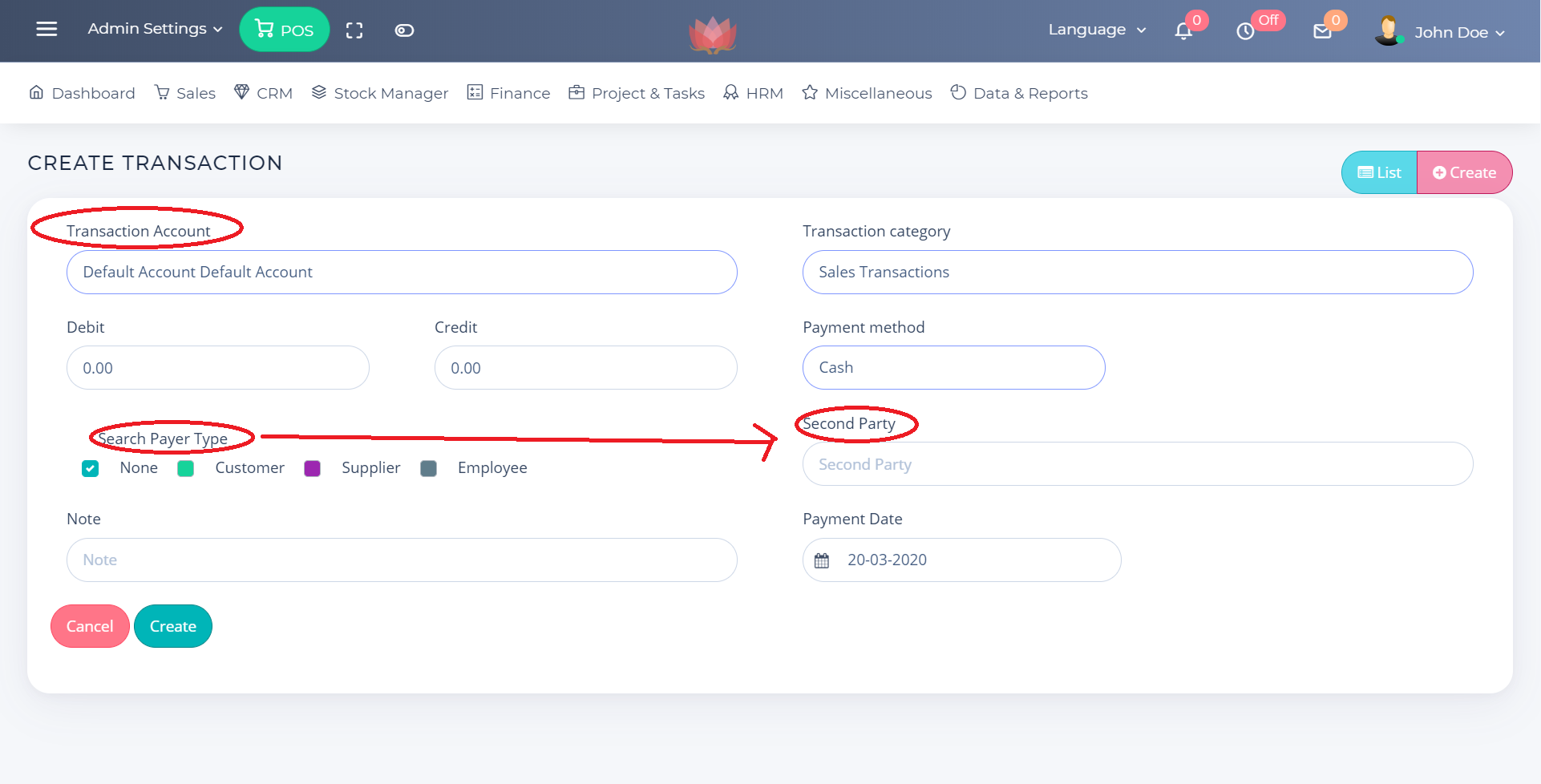
Task: Click the calendar icon in Payment Date
Action: pyautogui.click(x=822, y=560)
